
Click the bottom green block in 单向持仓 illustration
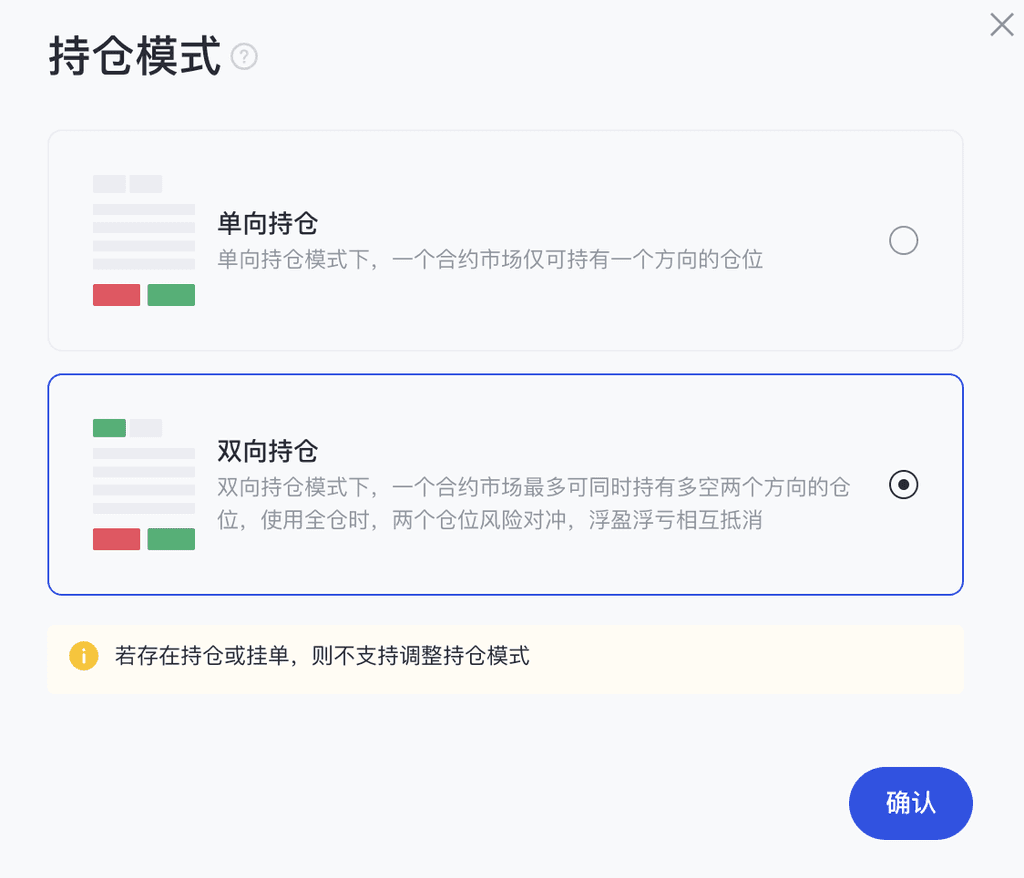coord(171,295)
